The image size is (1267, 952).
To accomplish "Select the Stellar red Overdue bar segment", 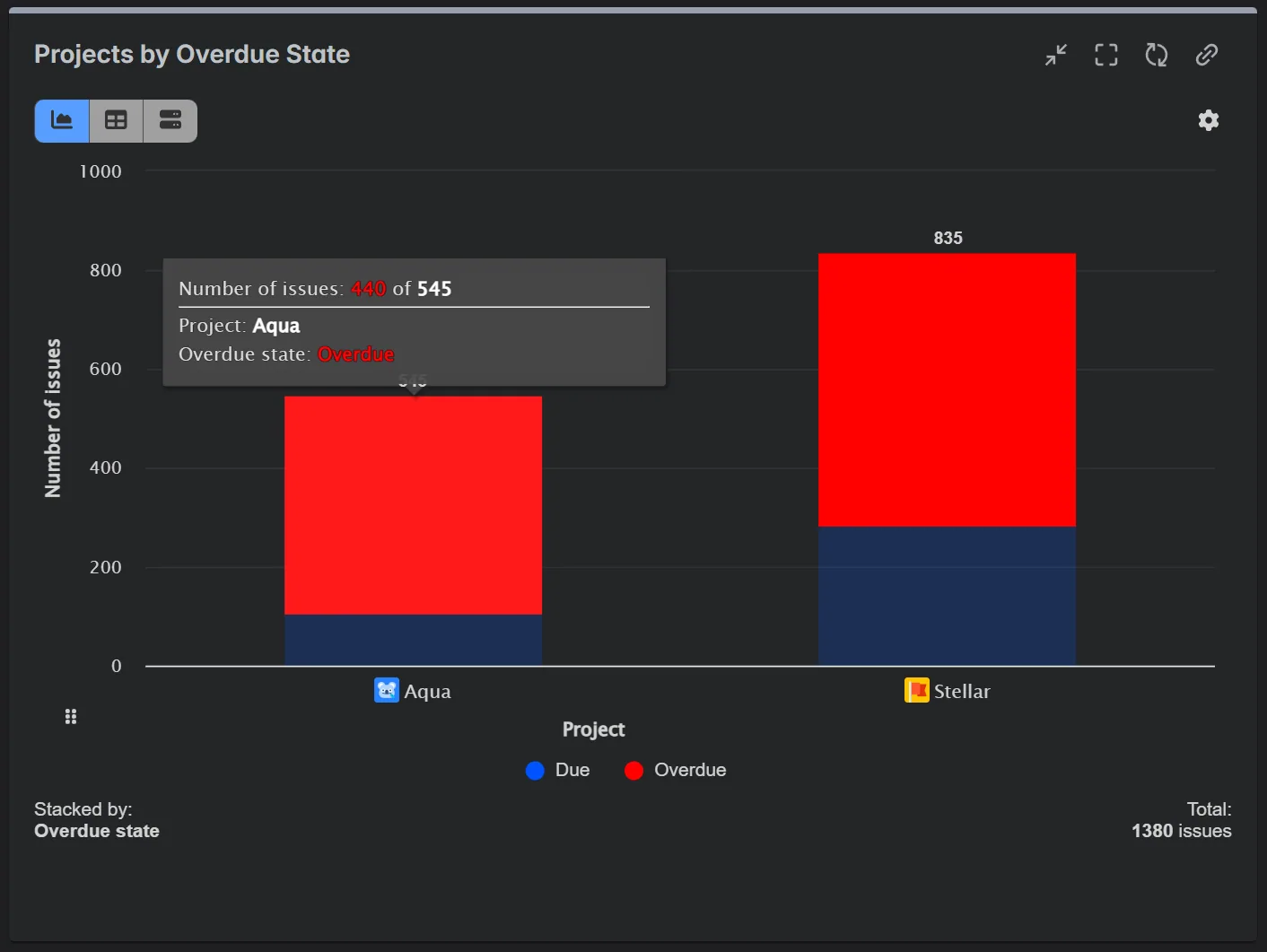I will (x=947, y=390).
